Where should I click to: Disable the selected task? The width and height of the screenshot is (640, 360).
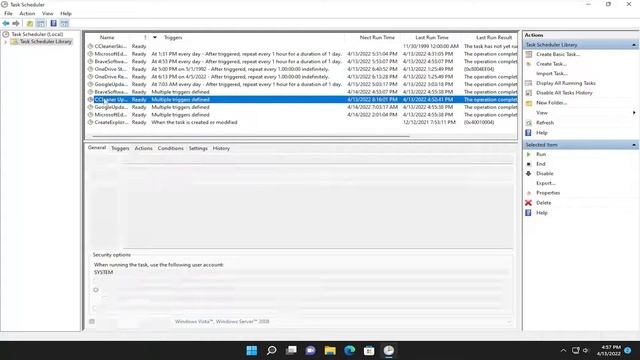[544, 174]
